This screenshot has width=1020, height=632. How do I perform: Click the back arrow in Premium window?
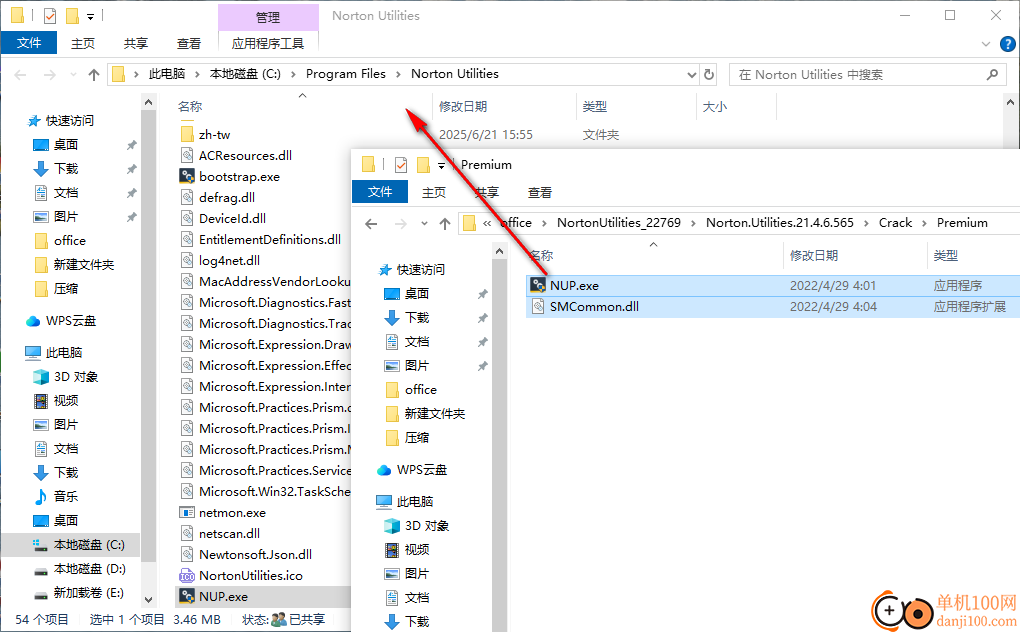[x=371, y=224]
